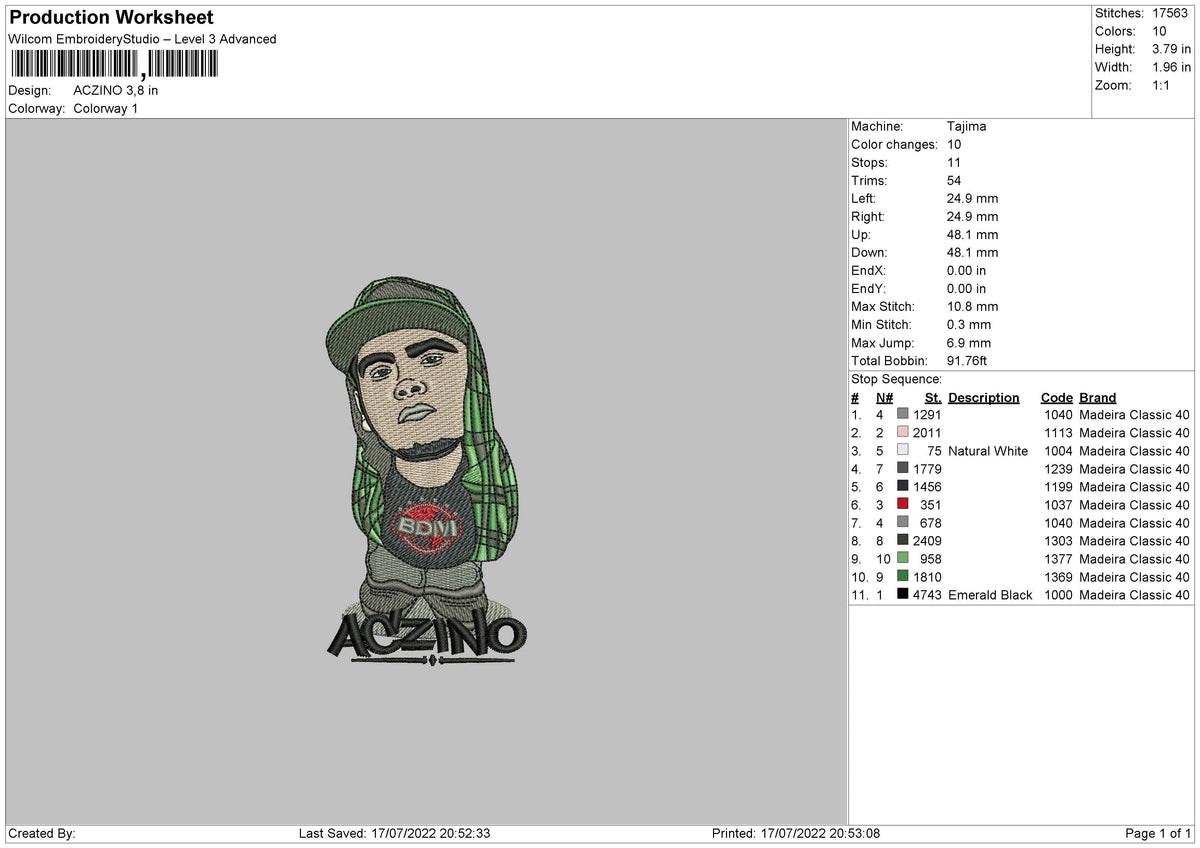Click the Width value '1.96 in'
Viewport: 1200px width, 848px height.
1171,67
